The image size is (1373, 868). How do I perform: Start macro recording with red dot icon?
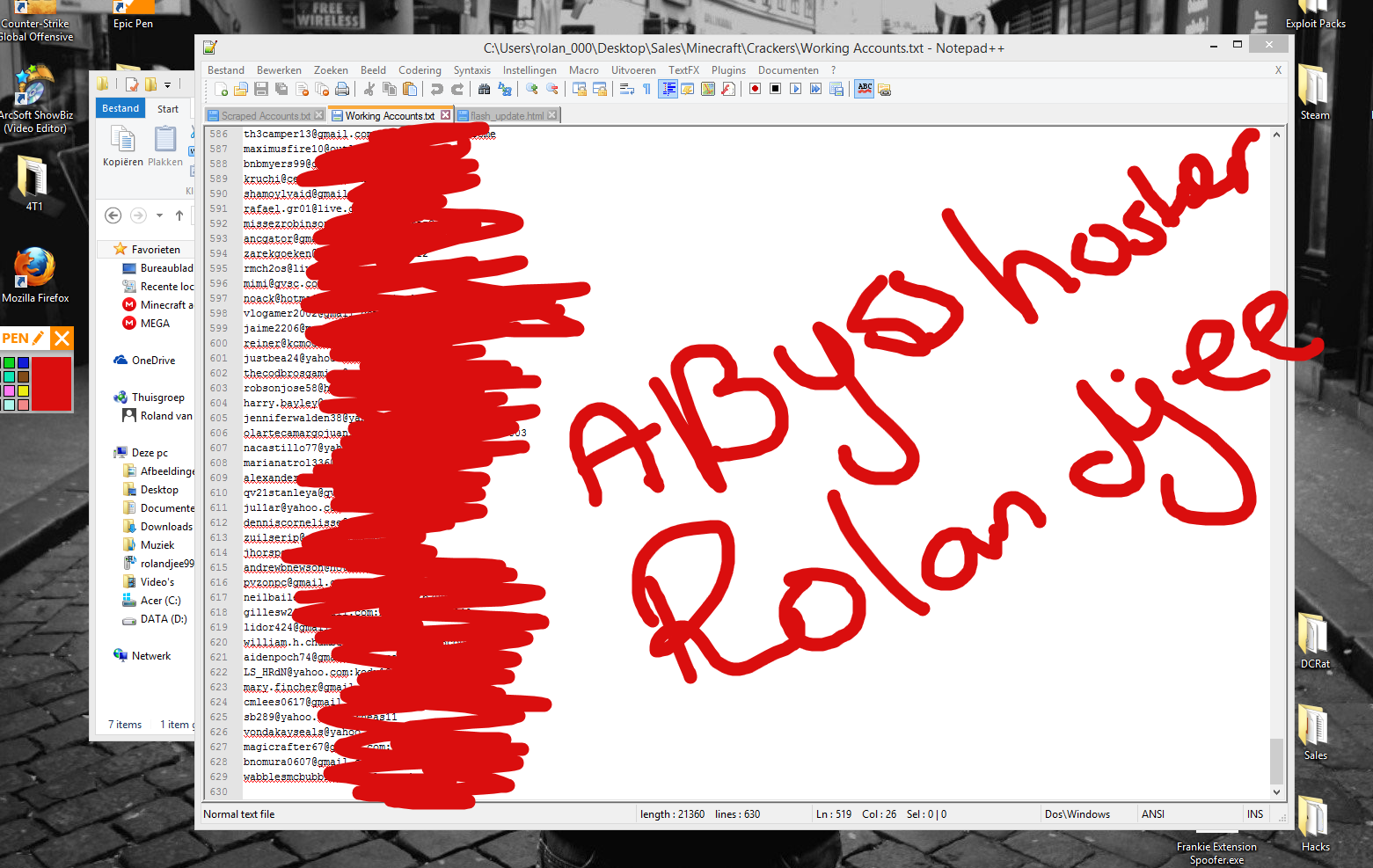[x=755, y=89]
